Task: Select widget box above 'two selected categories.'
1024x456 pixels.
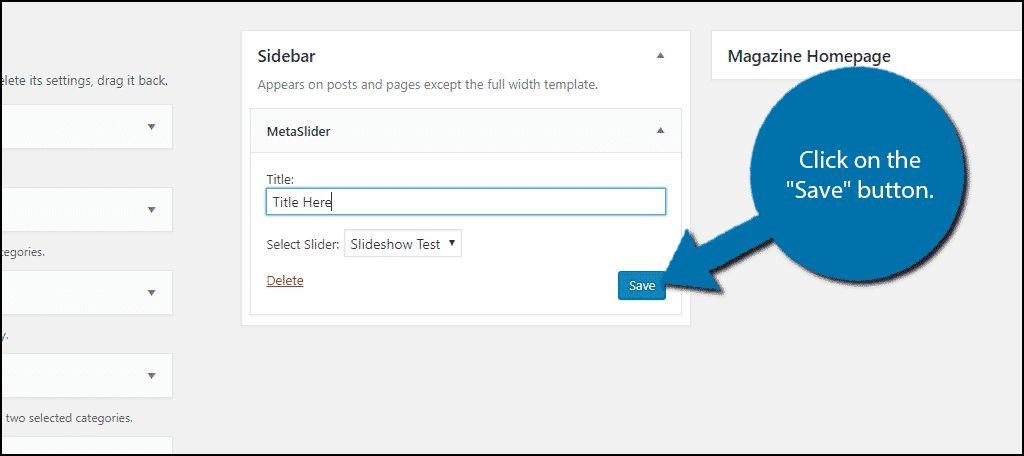Action: (86, 376)
